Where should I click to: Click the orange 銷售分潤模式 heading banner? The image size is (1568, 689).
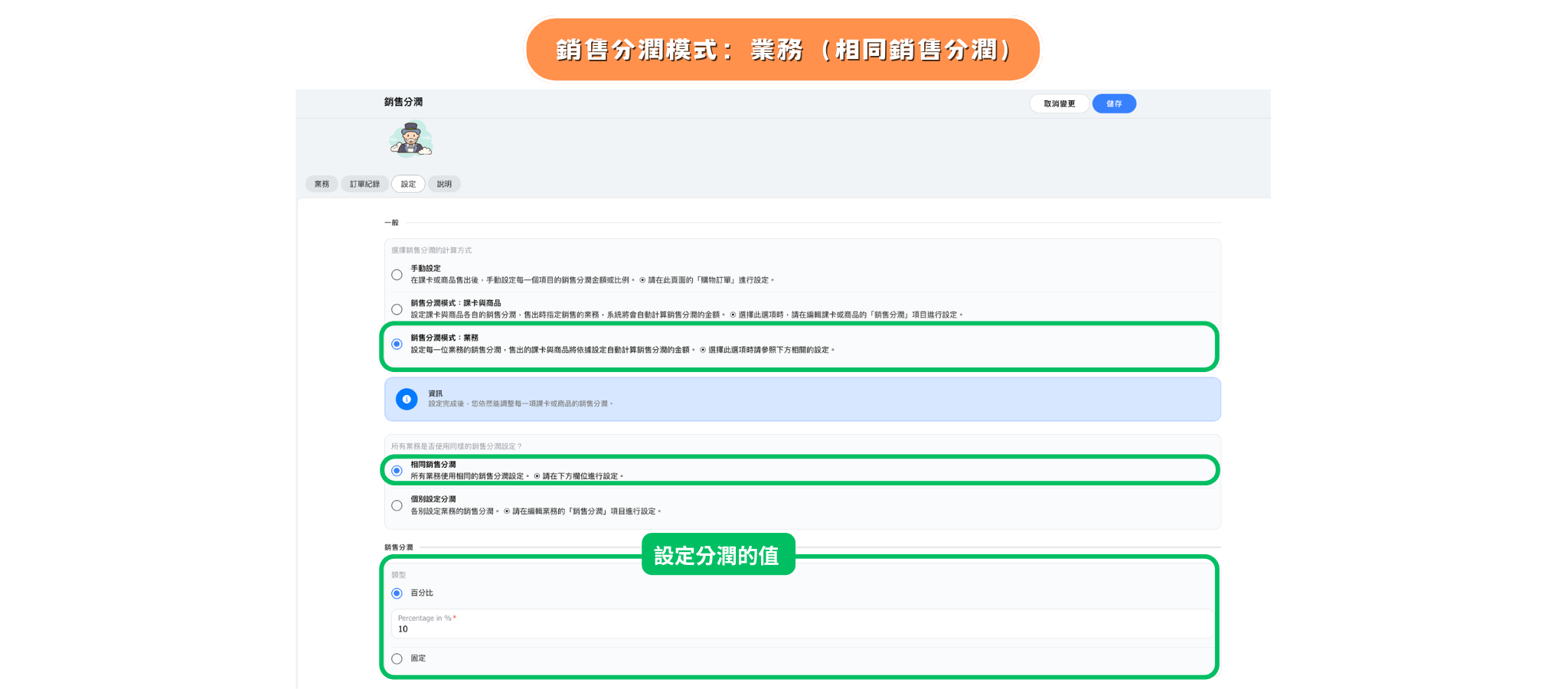coord(782,50)
